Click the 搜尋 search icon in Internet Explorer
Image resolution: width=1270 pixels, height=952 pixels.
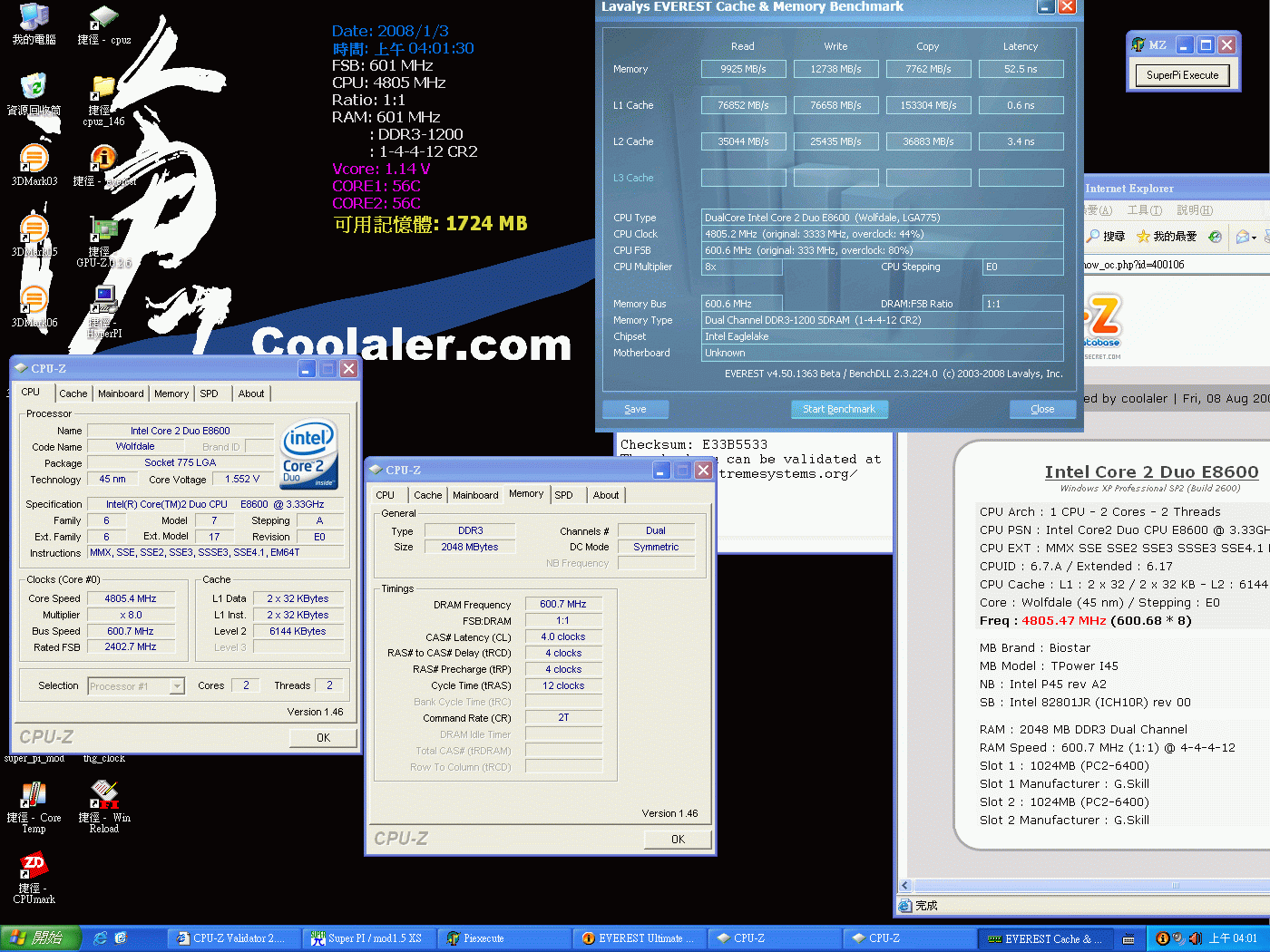(x=1106, y=237)
